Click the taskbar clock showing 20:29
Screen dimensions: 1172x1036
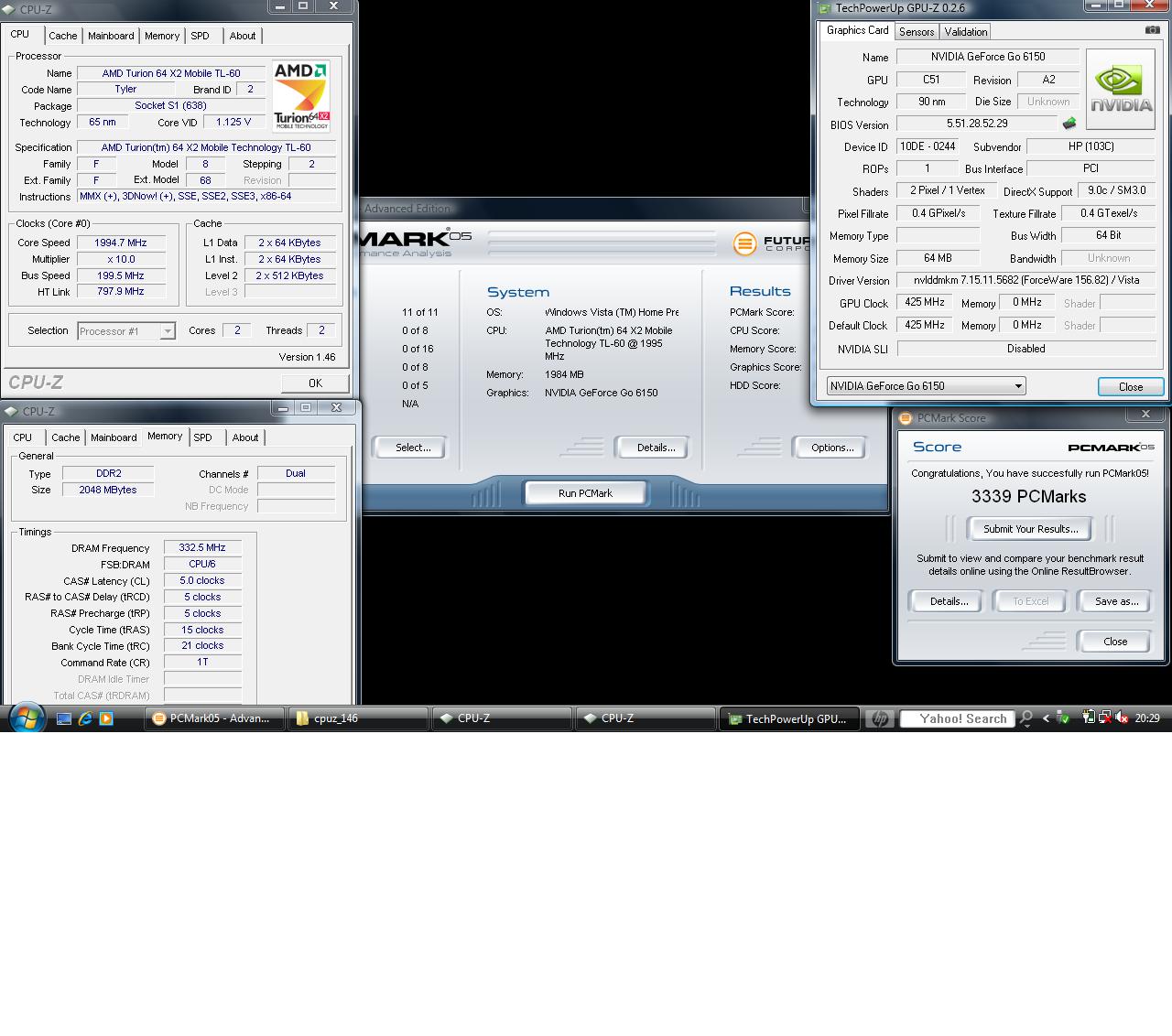tap(1147, 718)
